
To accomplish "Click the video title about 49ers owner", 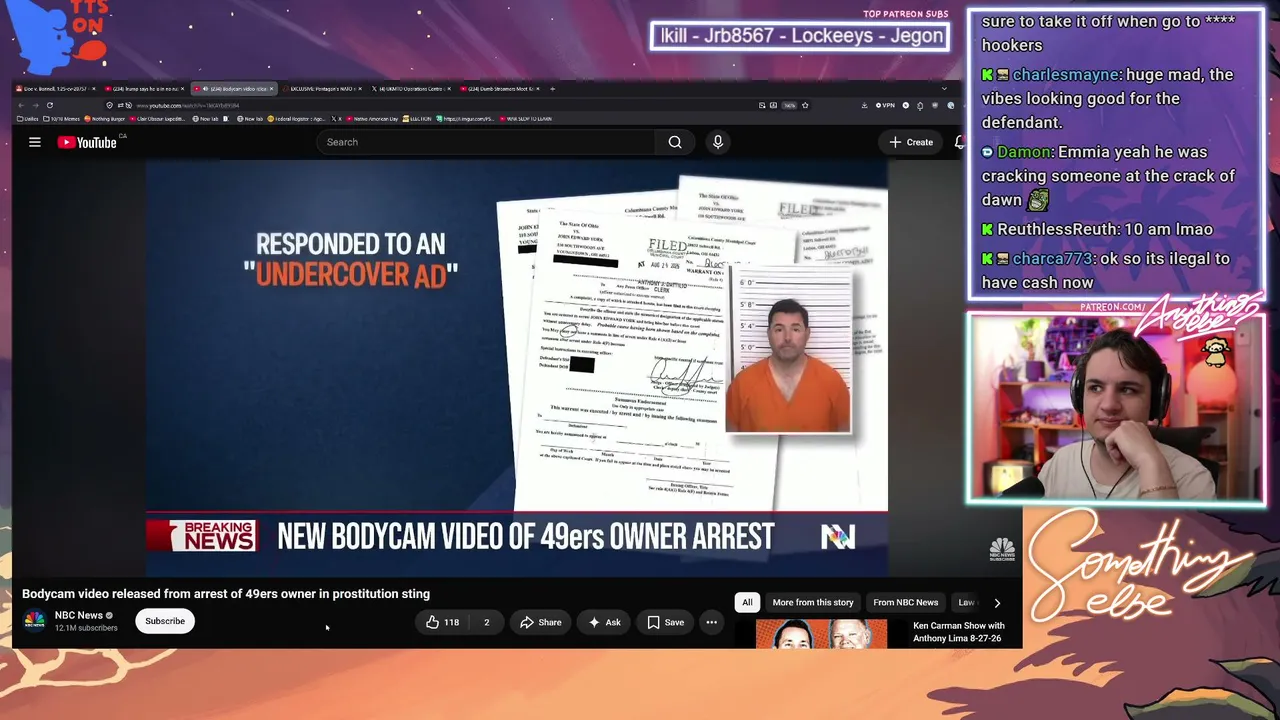I will (226, 594).
